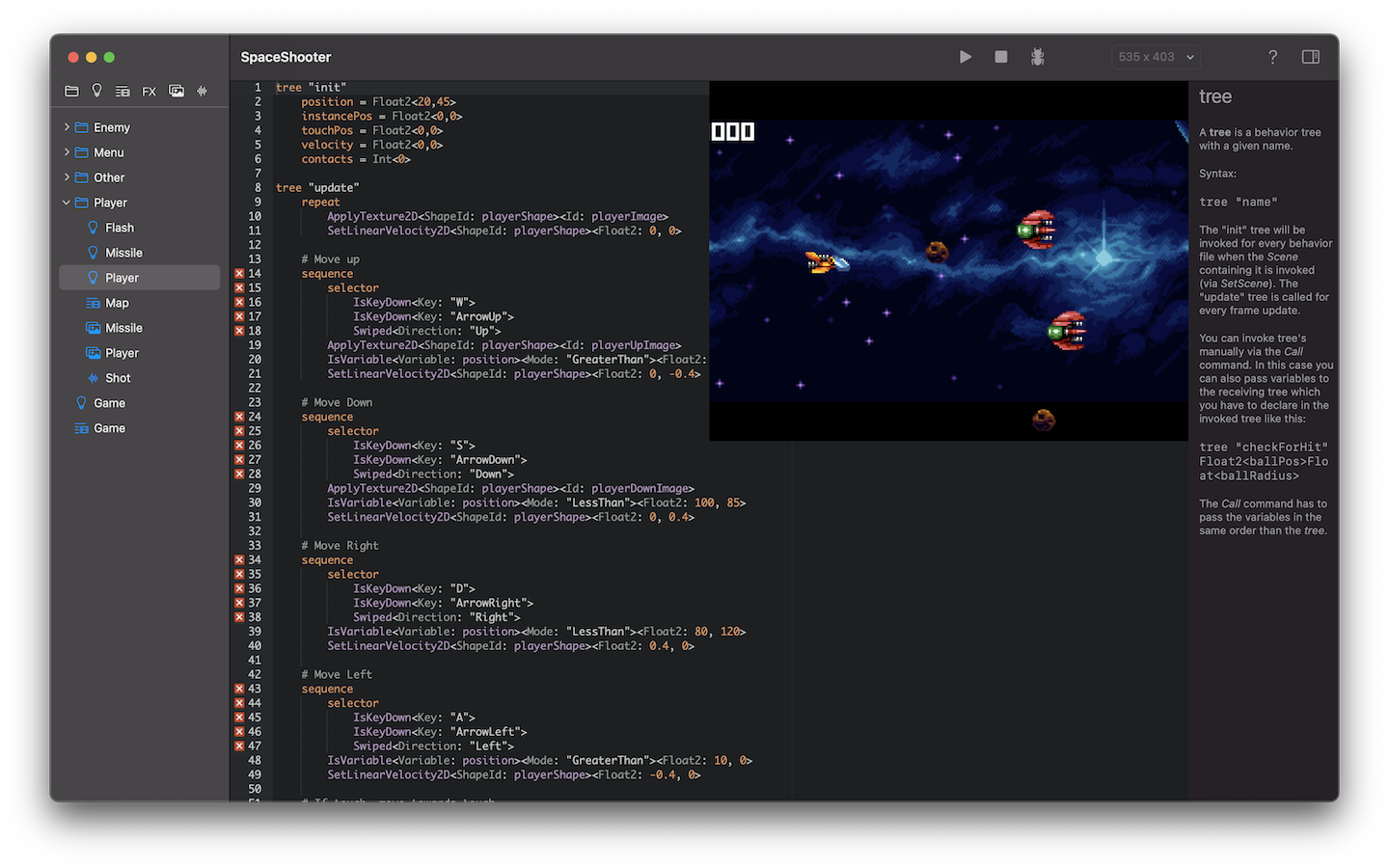Open the 535 x 403 resolution dropdown
This screenshot has height=868, width=1389.
[x=1156, y=57]
